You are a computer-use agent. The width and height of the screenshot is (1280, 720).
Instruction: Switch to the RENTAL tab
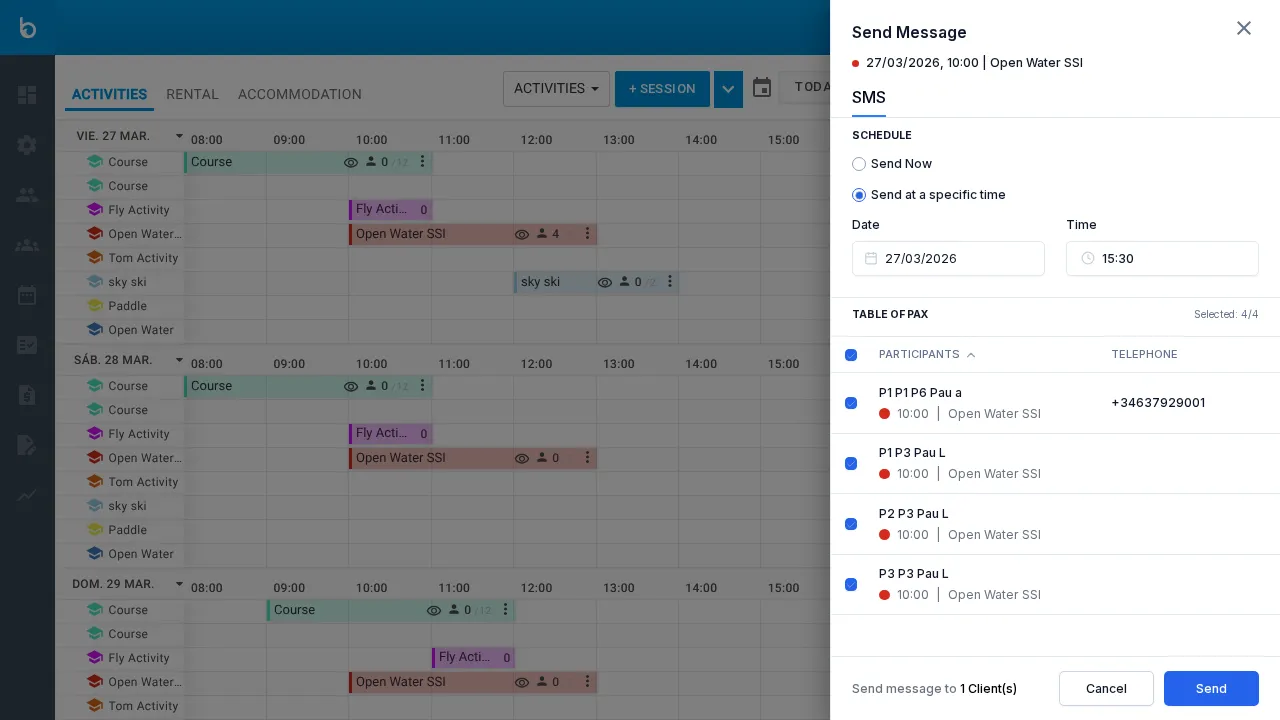tap(192, 94)
